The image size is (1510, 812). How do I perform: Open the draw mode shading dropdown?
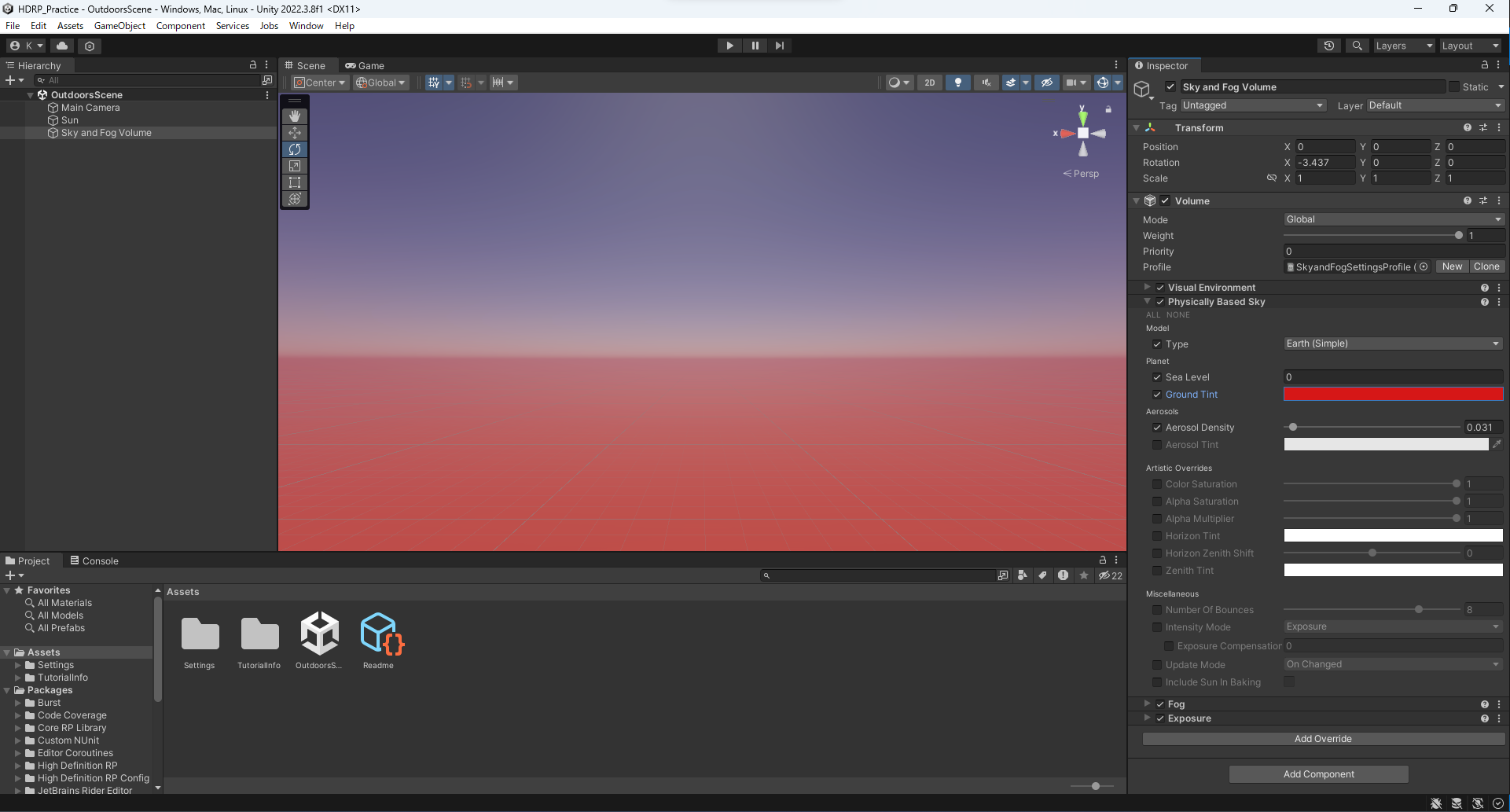pyautogui.click(x=898, y=83)
